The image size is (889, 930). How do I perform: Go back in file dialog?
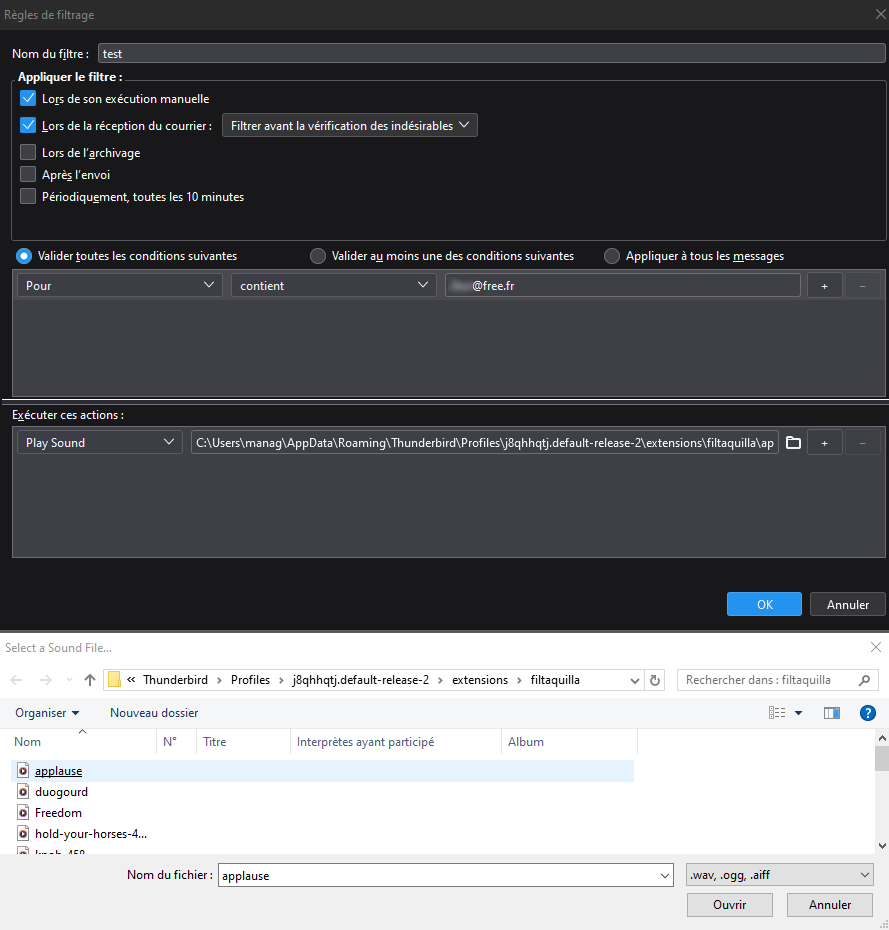(x=17, y=680)
